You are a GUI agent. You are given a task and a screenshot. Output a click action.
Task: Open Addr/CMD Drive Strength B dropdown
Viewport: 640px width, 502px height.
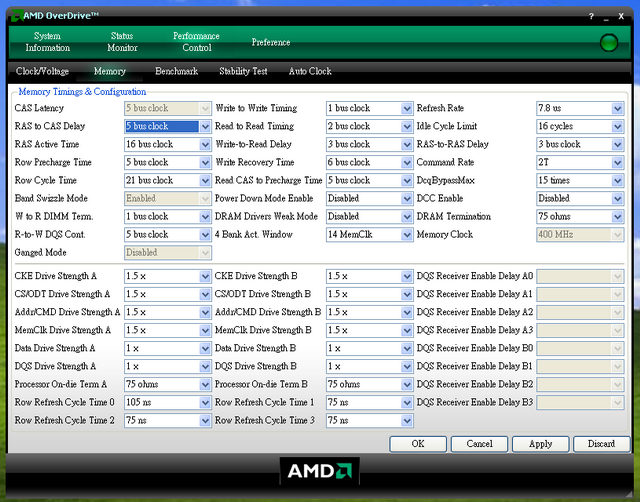(x=369, y=312)
